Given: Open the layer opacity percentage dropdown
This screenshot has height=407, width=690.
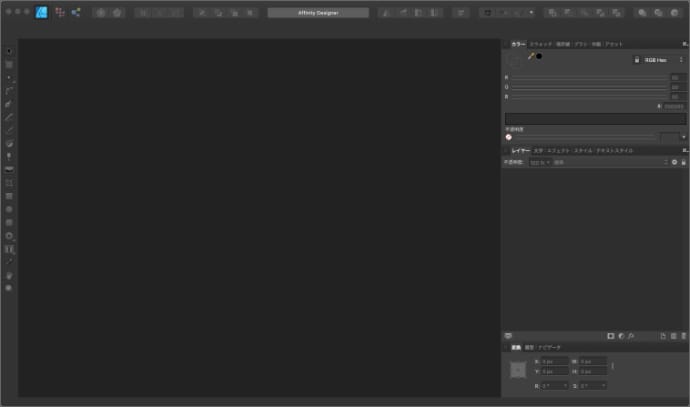Looking at the screenshot, I should point(539,162).
